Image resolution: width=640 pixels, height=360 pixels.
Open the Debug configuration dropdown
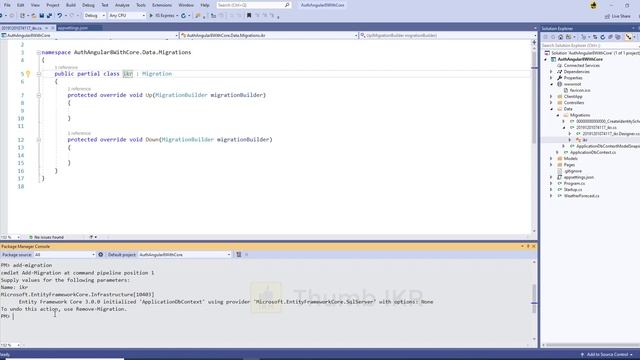[x=94, y=16]
